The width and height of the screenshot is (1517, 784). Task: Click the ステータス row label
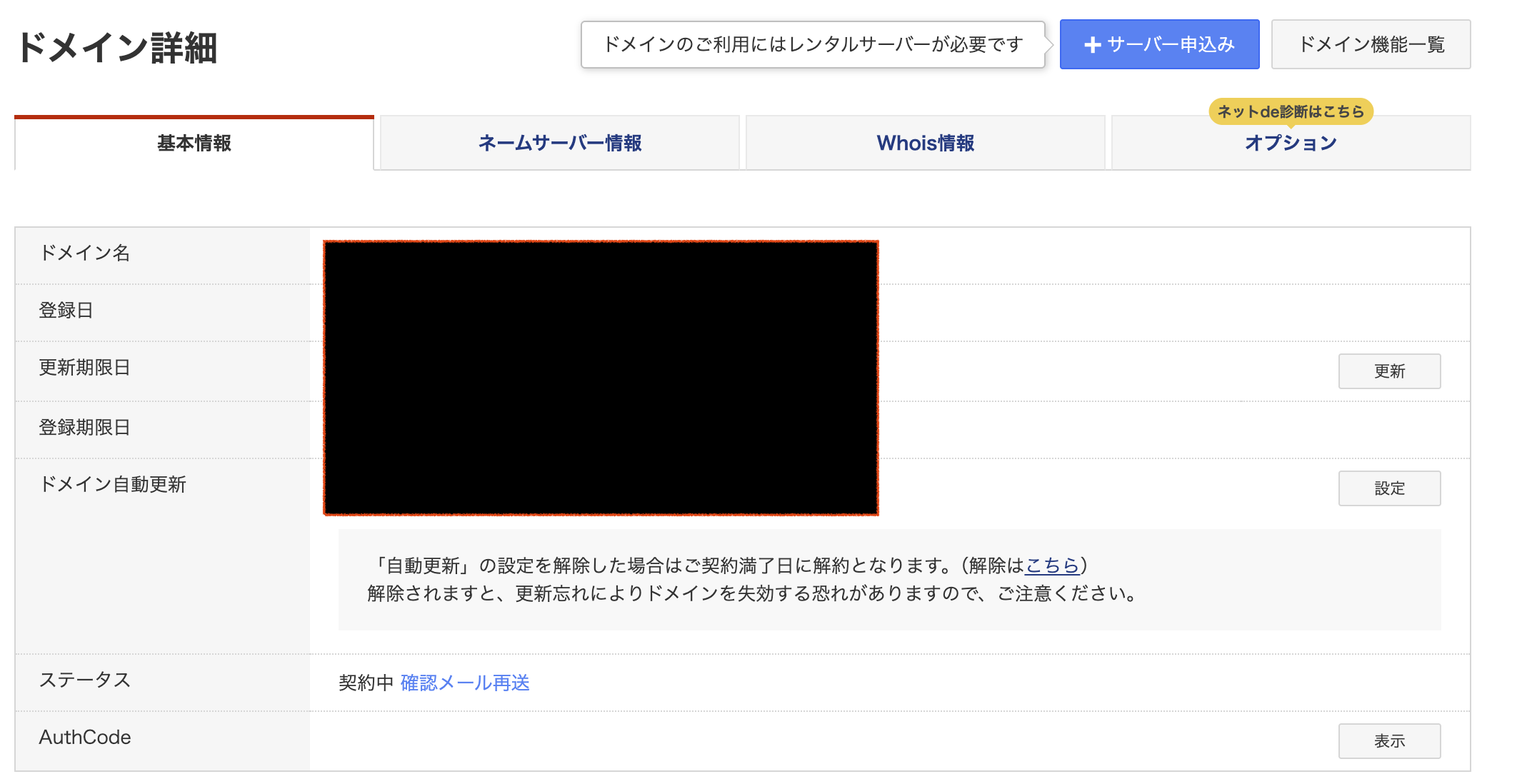coord(85,680)
